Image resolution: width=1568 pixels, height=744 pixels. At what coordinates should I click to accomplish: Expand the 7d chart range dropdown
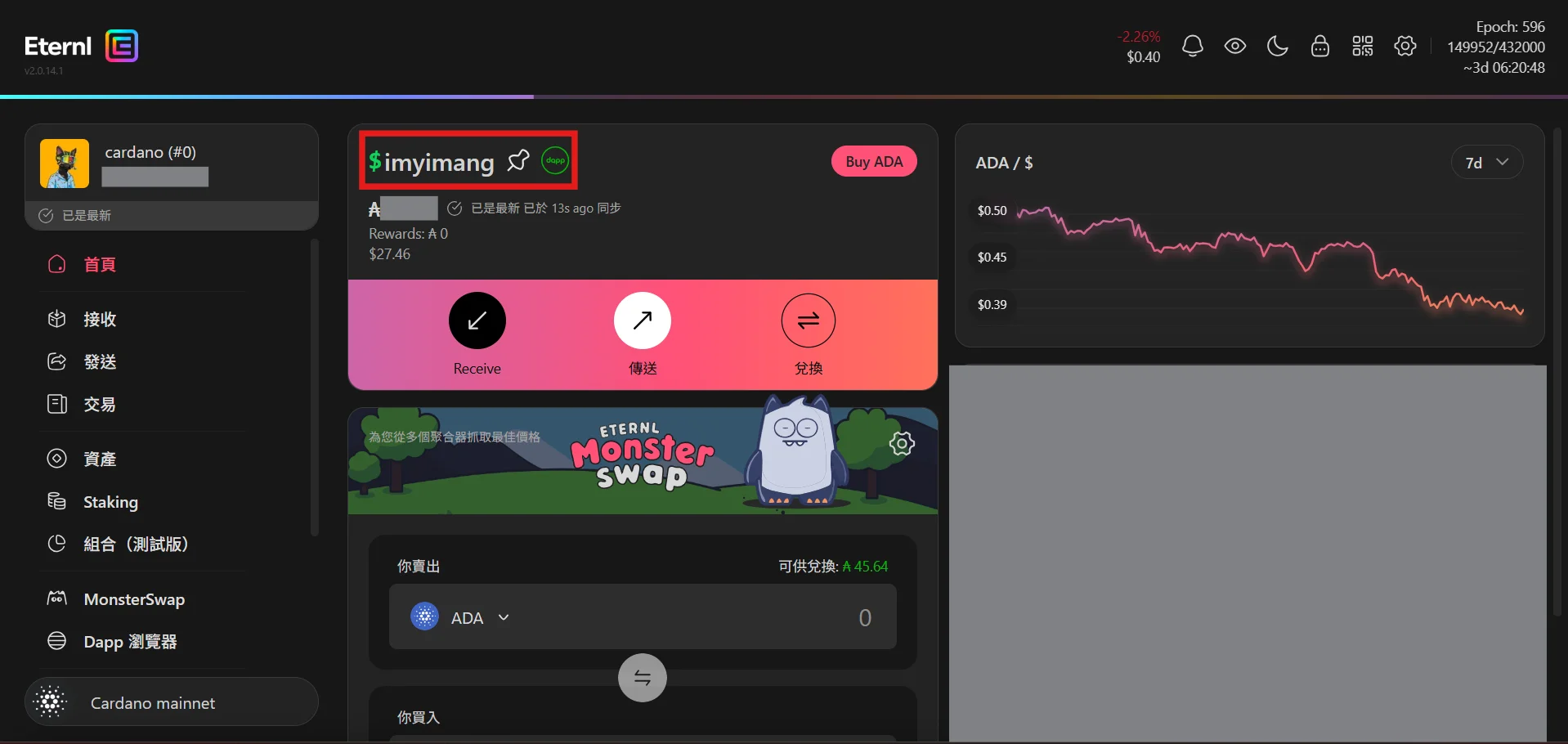(1486, 163)
